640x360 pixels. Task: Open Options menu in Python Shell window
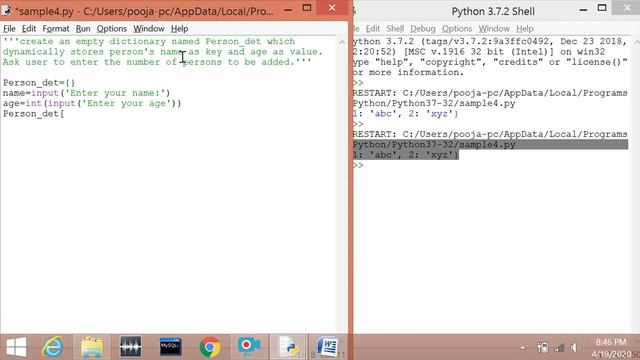click(x=457, y=29)
